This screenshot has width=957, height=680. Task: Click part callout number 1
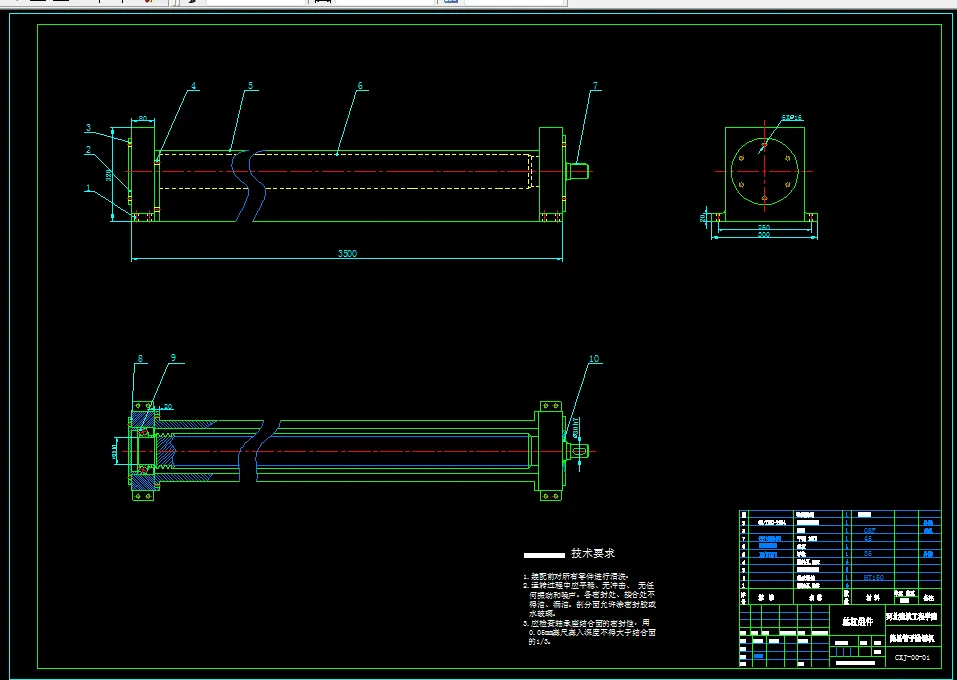[x=88, y=189]
